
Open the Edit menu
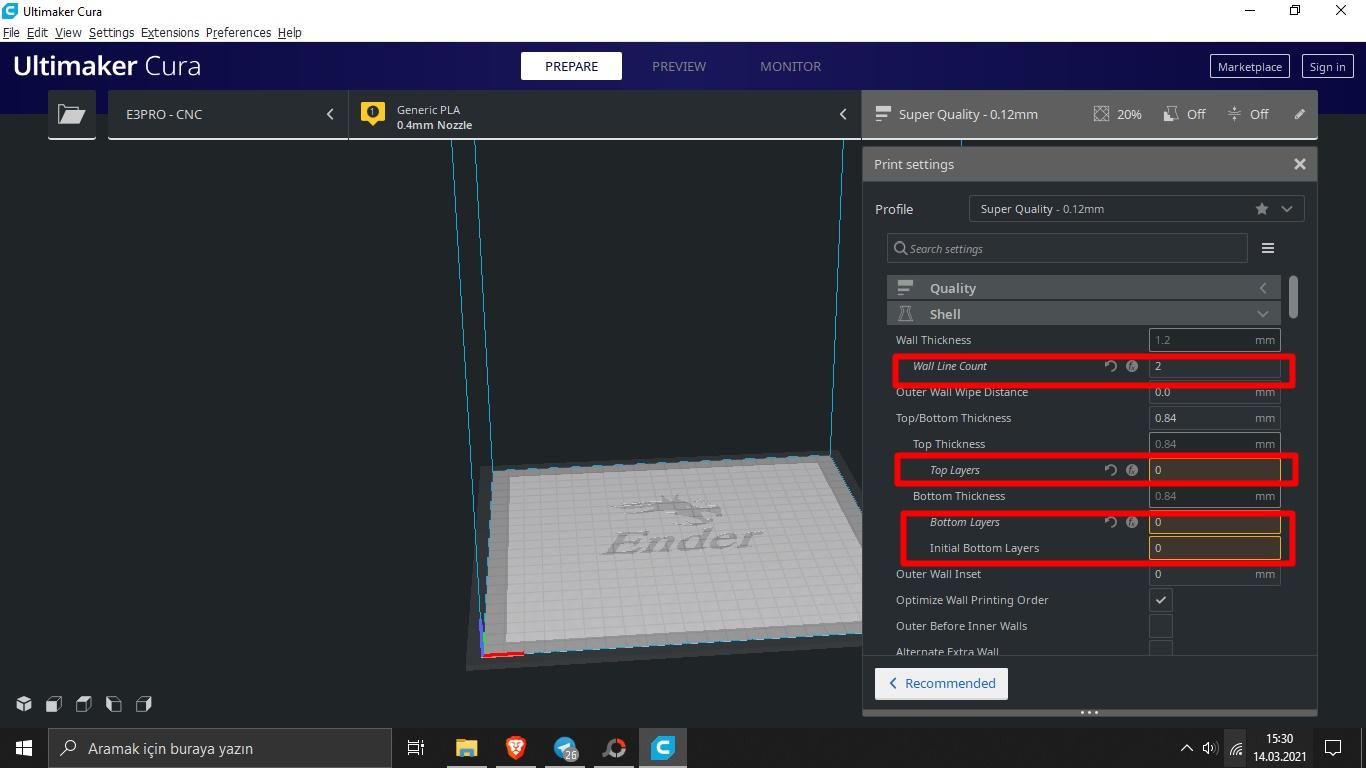pyautogui.click(x=37, y=32)
